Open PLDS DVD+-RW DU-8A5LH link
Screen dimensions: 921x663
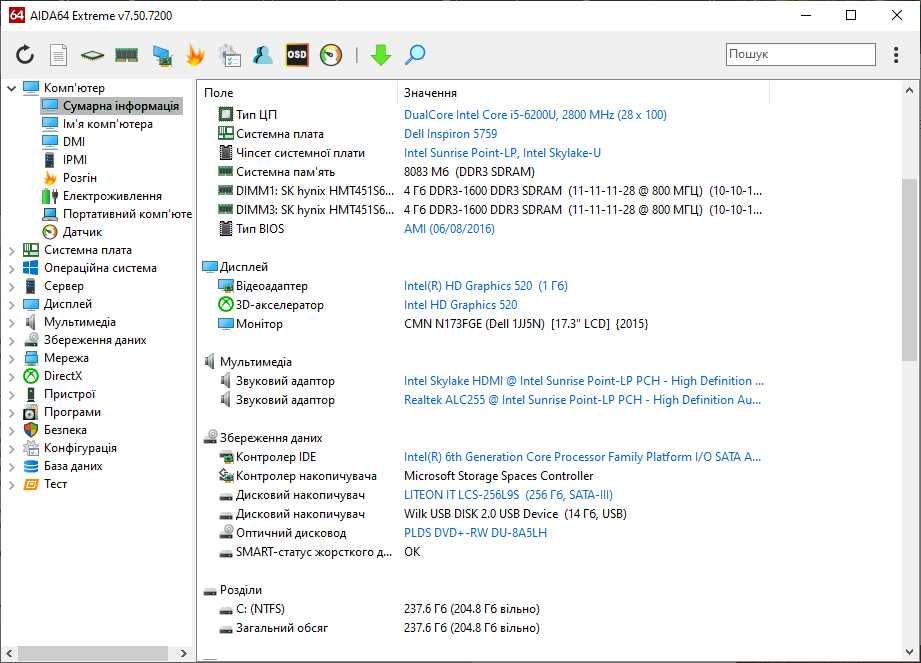[475, 533]
